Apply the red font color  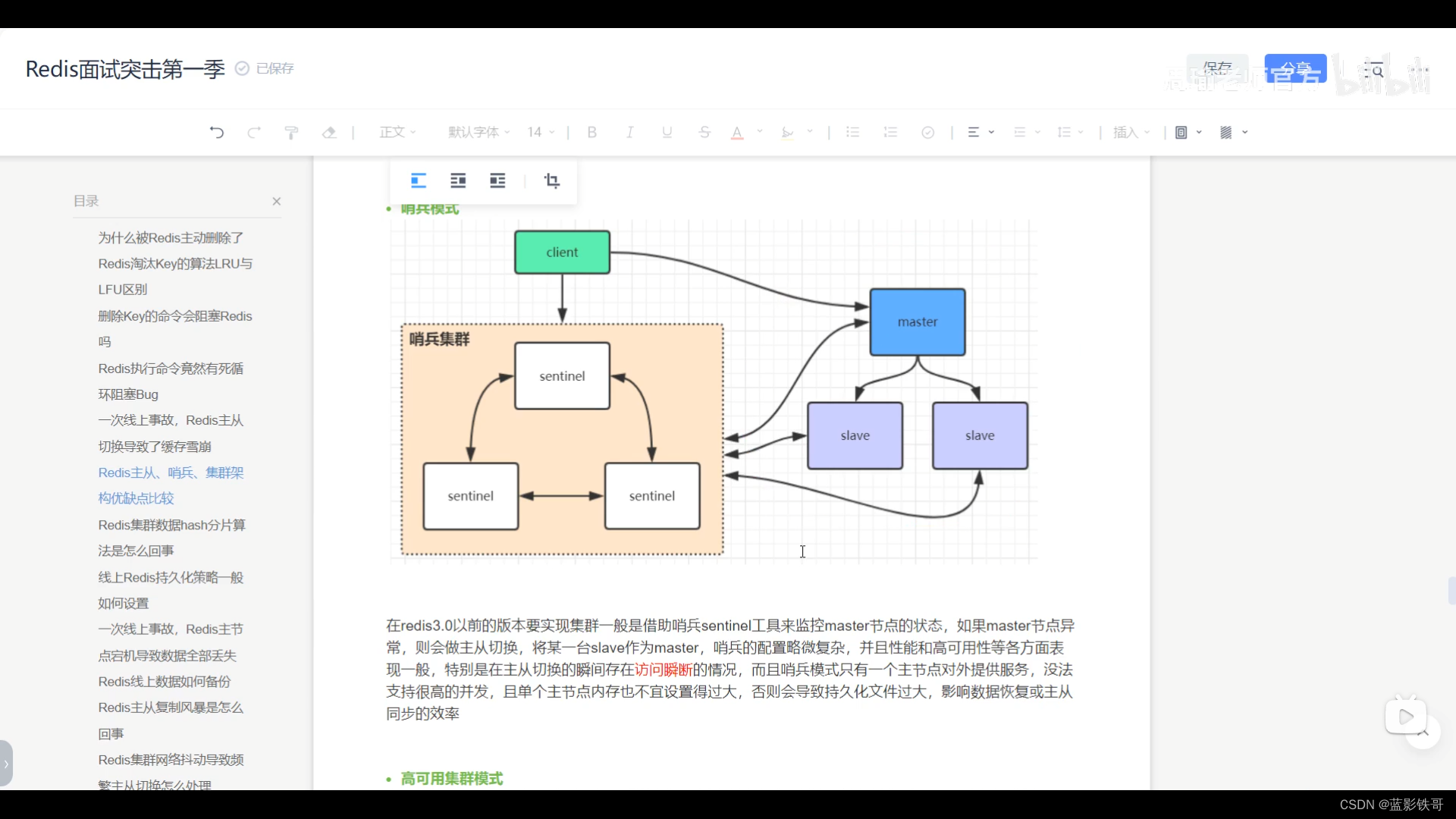point(737,133)
